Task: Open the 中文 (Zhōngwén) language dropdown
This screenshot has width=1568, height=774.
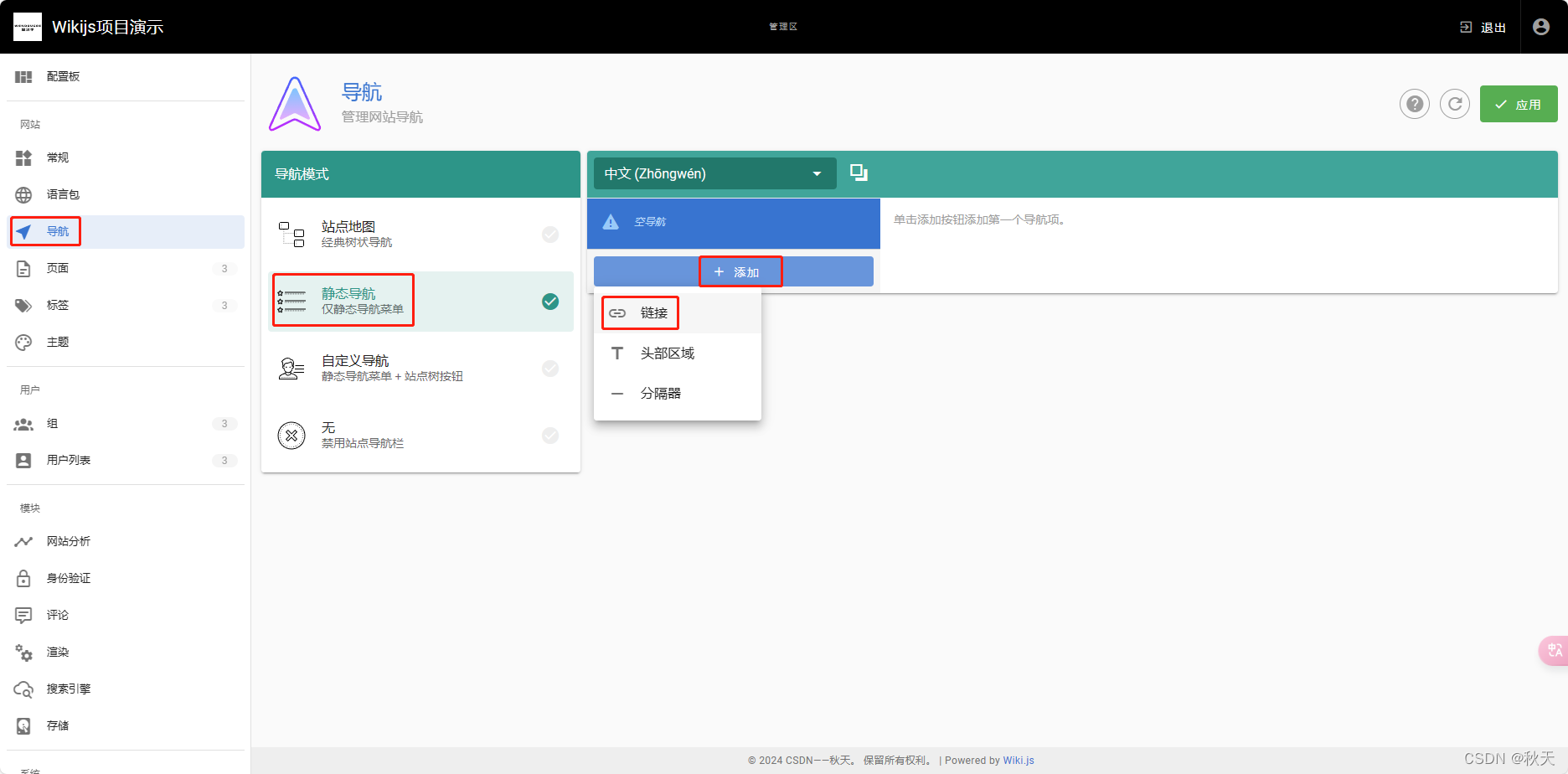Action: (713, 173)
